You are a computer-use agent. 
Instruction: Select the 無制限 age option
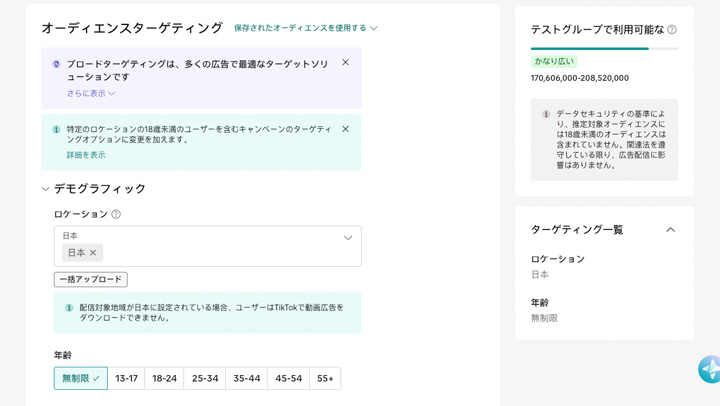pyautogui.click(x=81, y=378)
